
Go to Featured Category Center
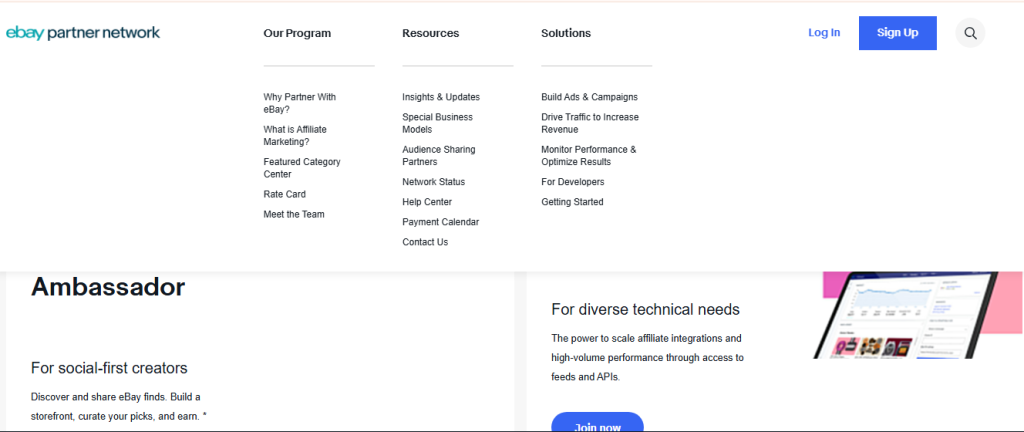[x=302, y=168]
